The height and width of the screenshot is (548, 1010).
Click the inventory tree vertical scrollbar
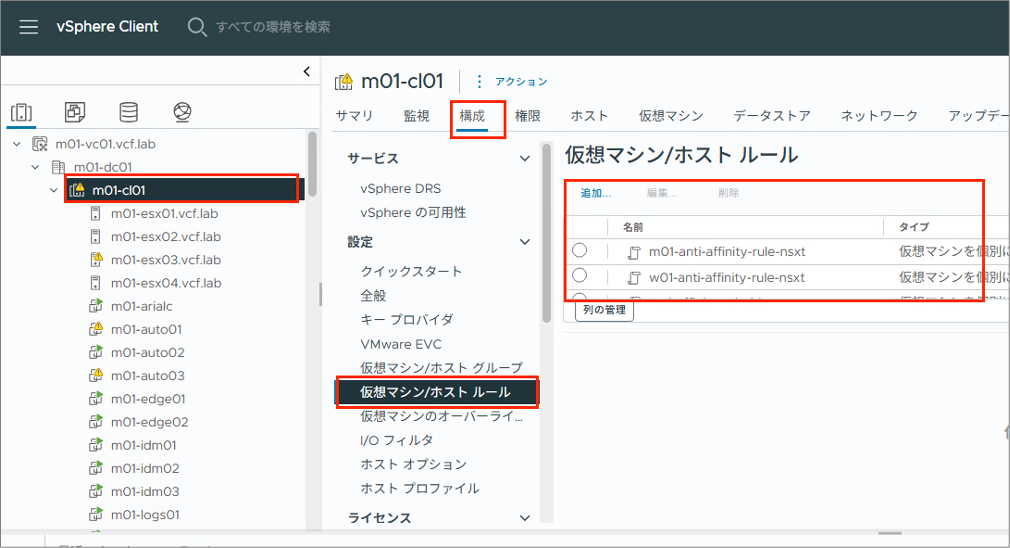[312, 164]
